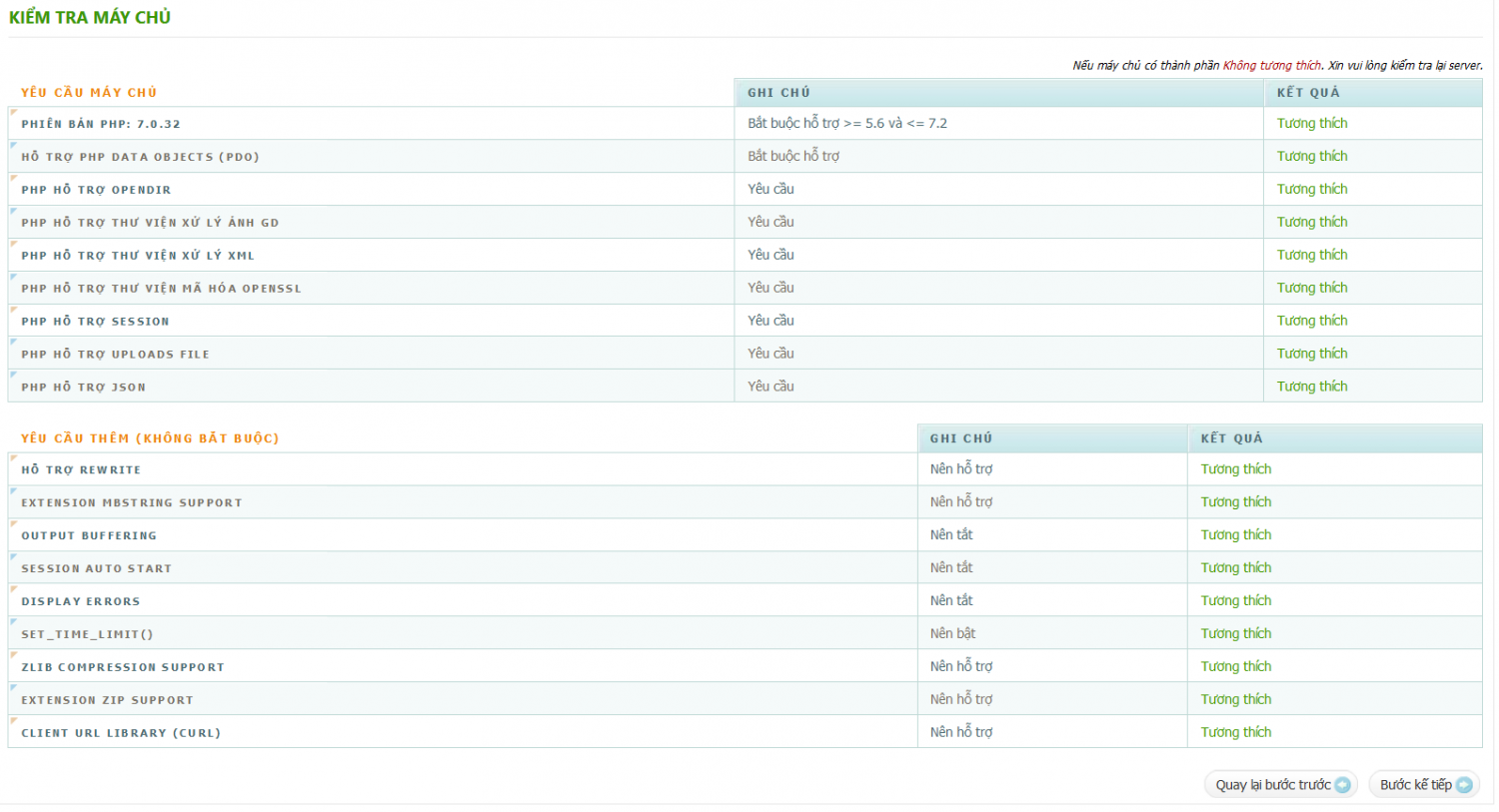Click 'Nên bật' note for set_time_limit()
Image resolution: width=1499 pixels, height=812 pixels.
[952, 633]
